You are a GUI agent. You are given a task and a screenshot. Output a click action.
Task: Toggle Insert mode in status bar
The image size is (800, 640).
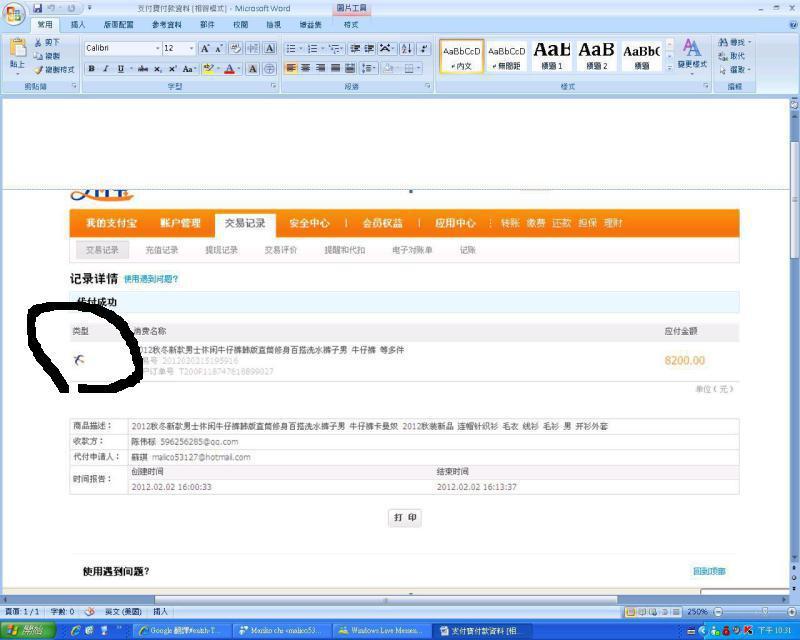[x=160, y=611]
